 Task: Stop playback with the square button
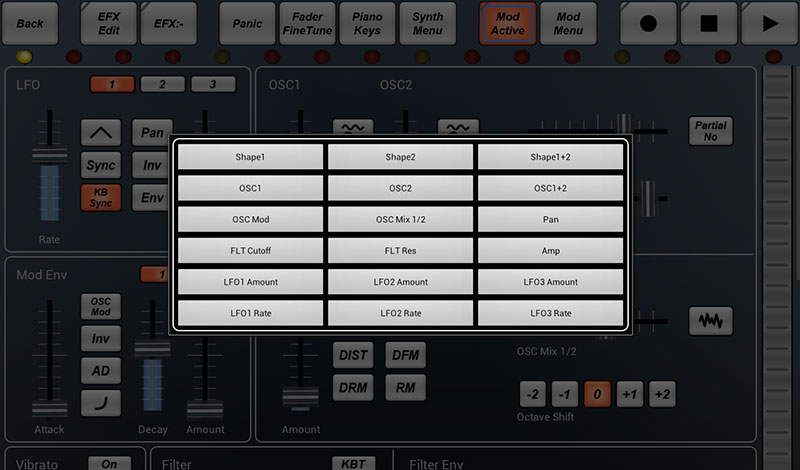(709, 23)
